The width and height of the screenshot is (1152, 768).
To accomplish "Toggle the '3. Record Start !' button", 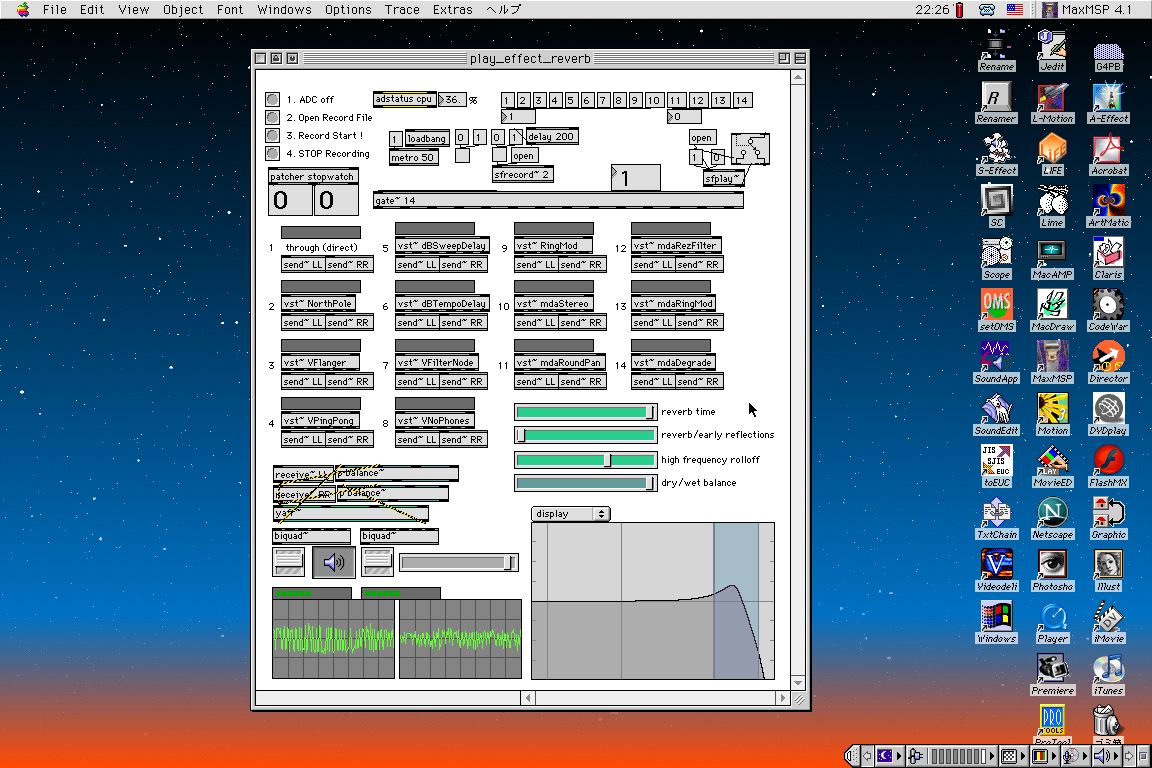I will [x=272, y=135].
